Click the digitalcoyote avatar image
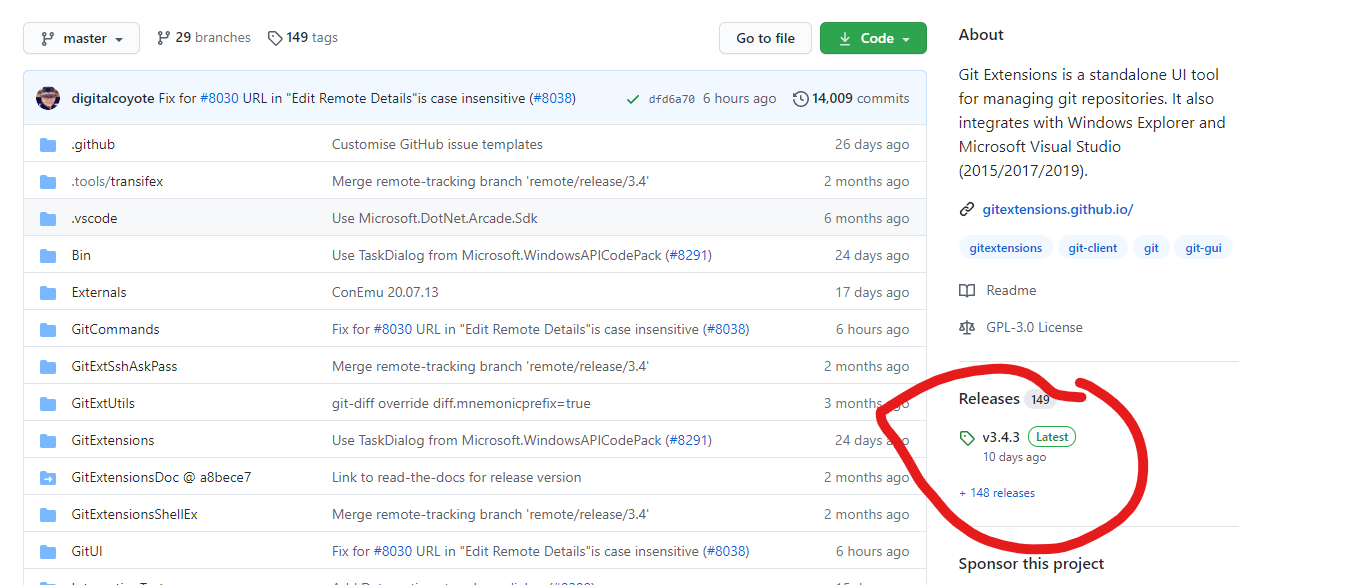Viewport: 1354px width, 585px height. coord(48,98)
